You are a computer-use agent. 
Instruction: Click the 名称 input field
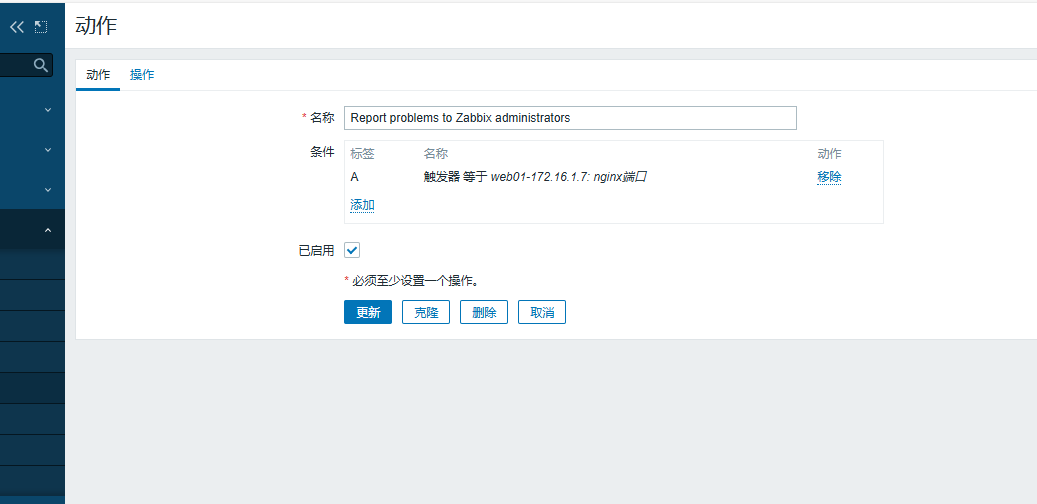point(570,118)
